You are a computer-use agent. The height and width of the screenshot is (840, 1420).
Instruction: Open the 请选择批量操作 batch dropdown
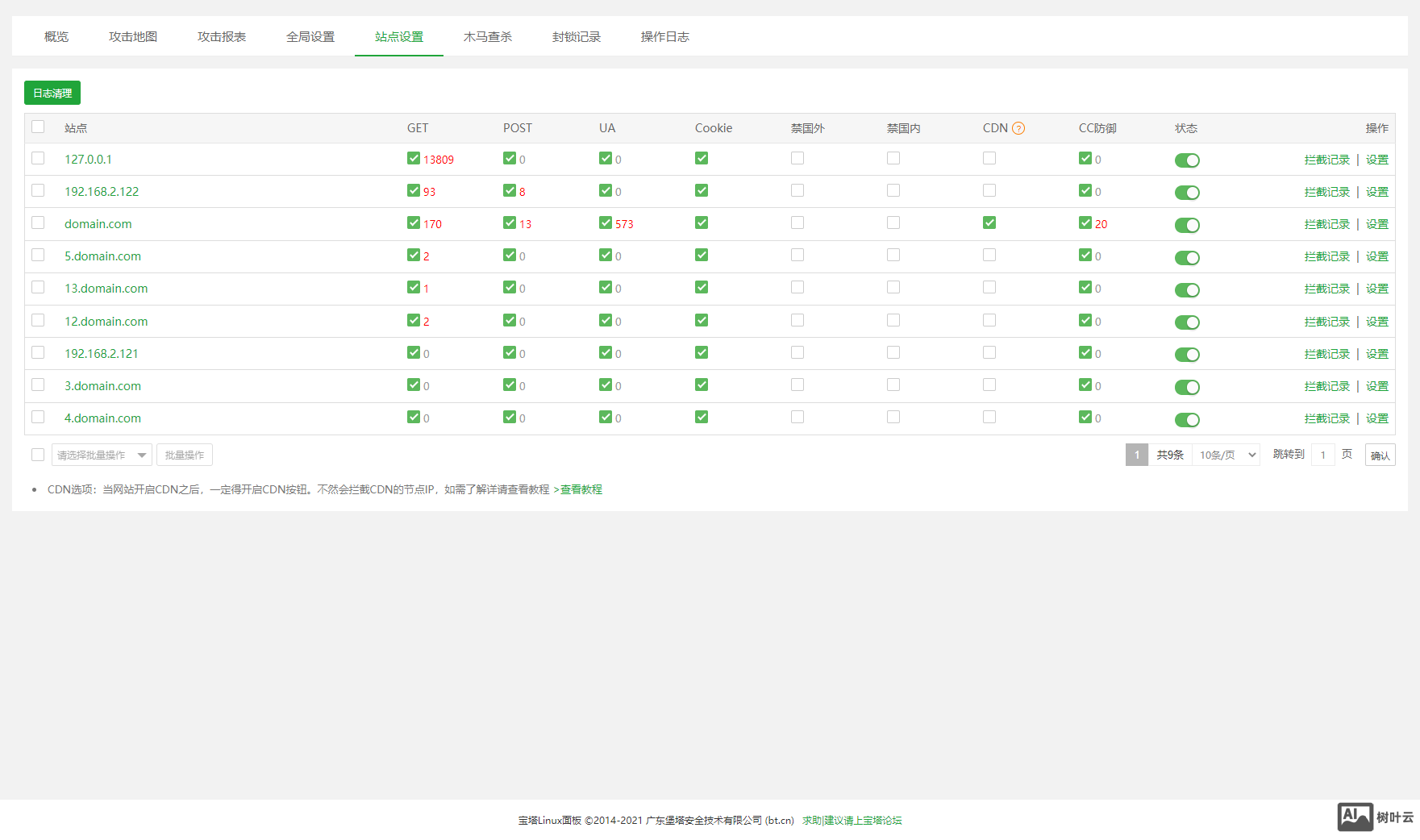click(x=102, y=455)
